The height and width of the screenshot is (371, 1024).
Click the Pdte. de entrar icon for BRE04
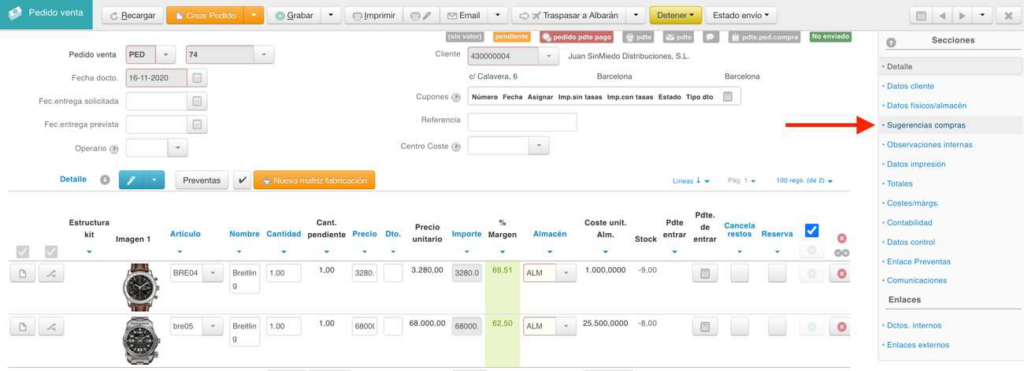point(705,274)
